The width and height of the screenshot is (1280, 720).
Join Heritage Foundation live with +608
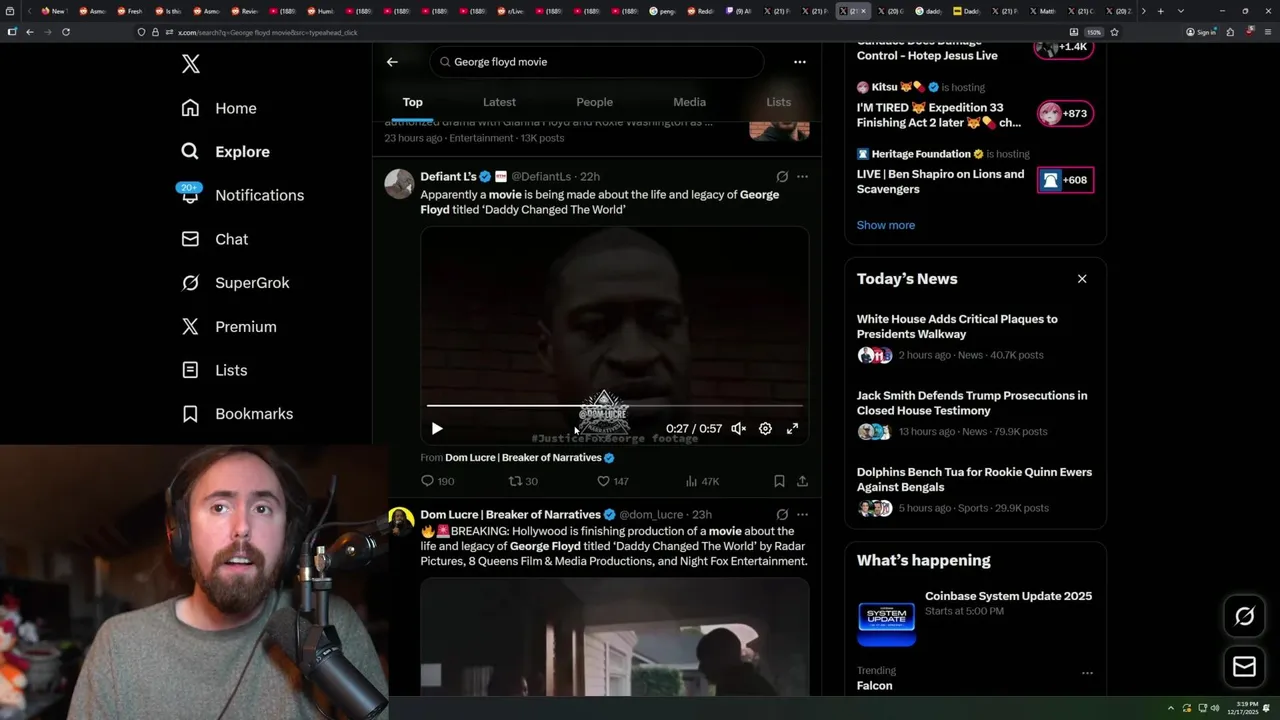point(1064,180)
